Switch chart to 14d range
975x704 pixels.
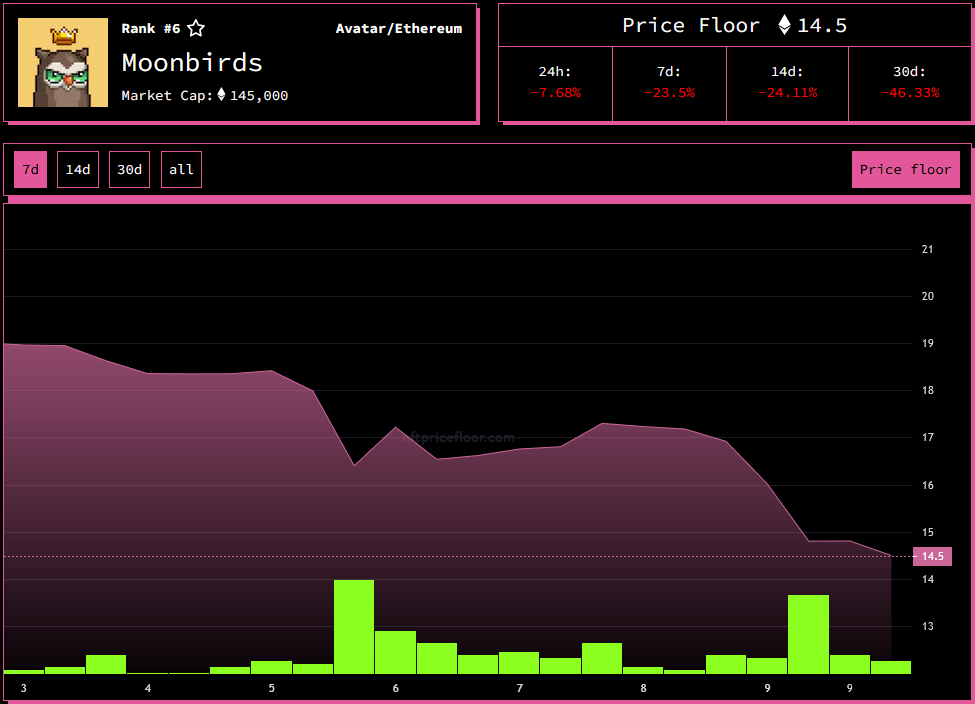(x=78, y=169)
